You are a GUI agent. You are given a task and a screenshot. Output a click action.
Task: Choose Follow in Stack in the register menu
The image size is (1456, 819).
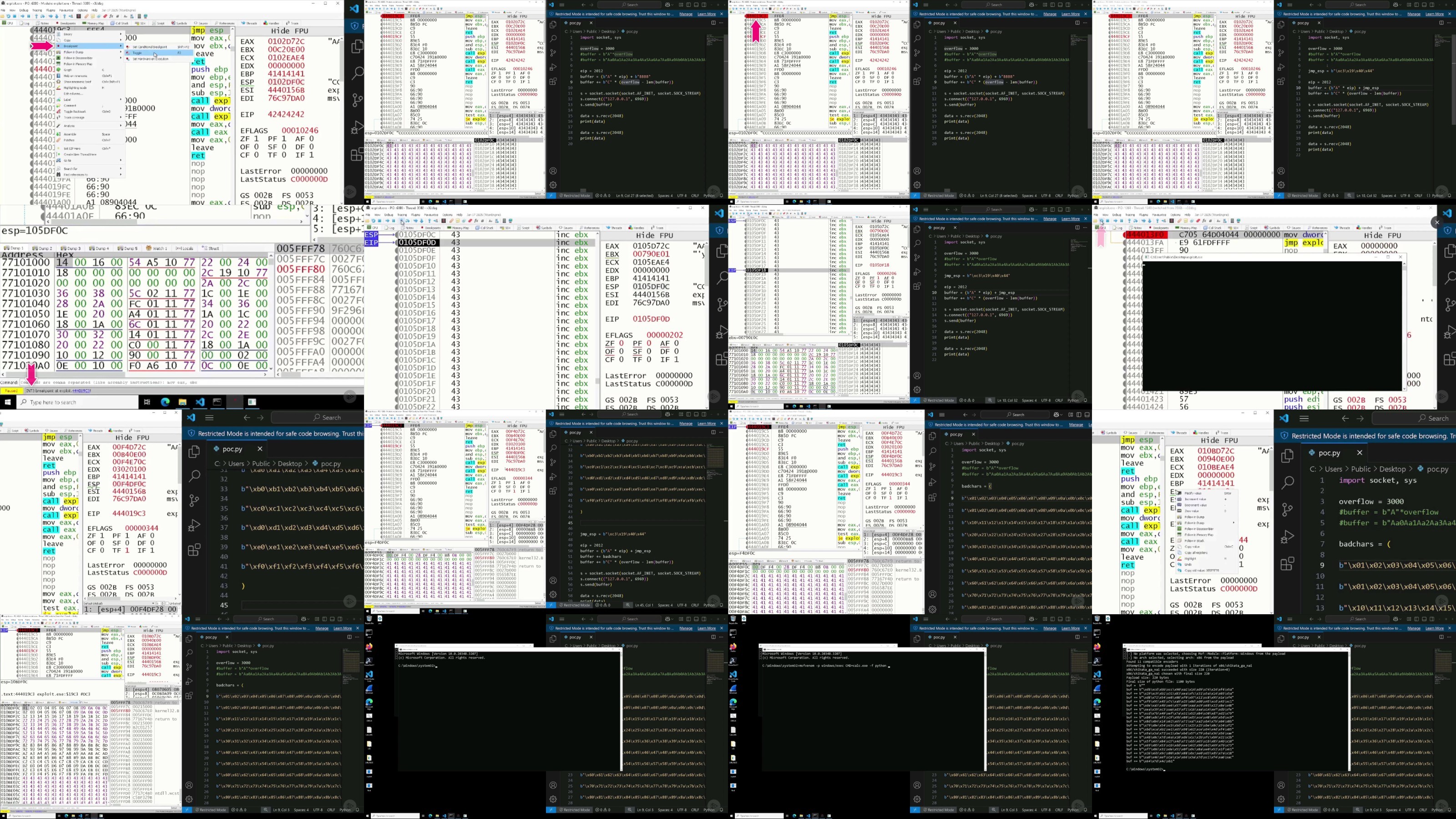(x=1207, y=541)
